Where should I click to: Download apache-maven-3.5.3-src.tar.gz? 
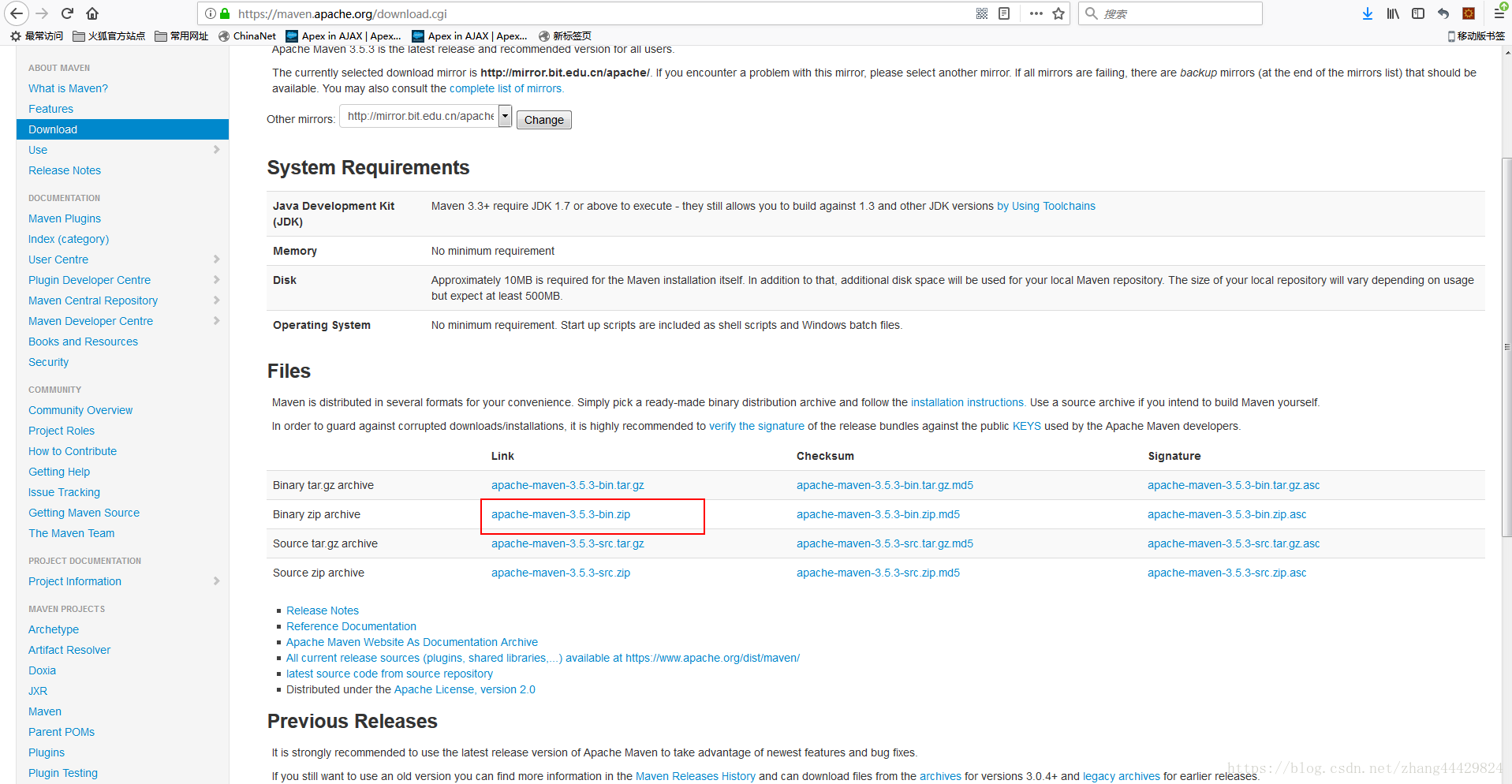pos(568,543)
